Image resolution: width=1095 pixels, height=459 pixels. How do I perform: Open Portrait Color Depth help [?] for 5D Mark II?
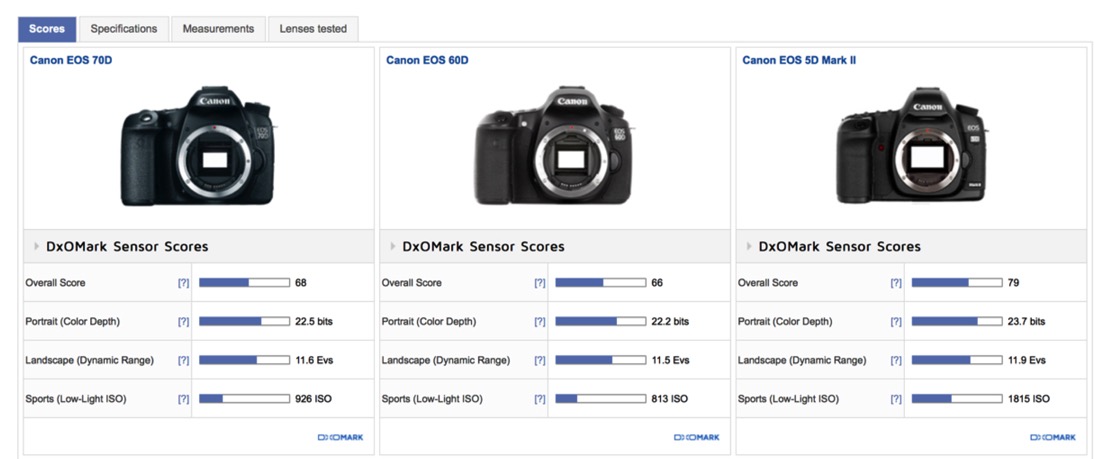coord(896,321)
